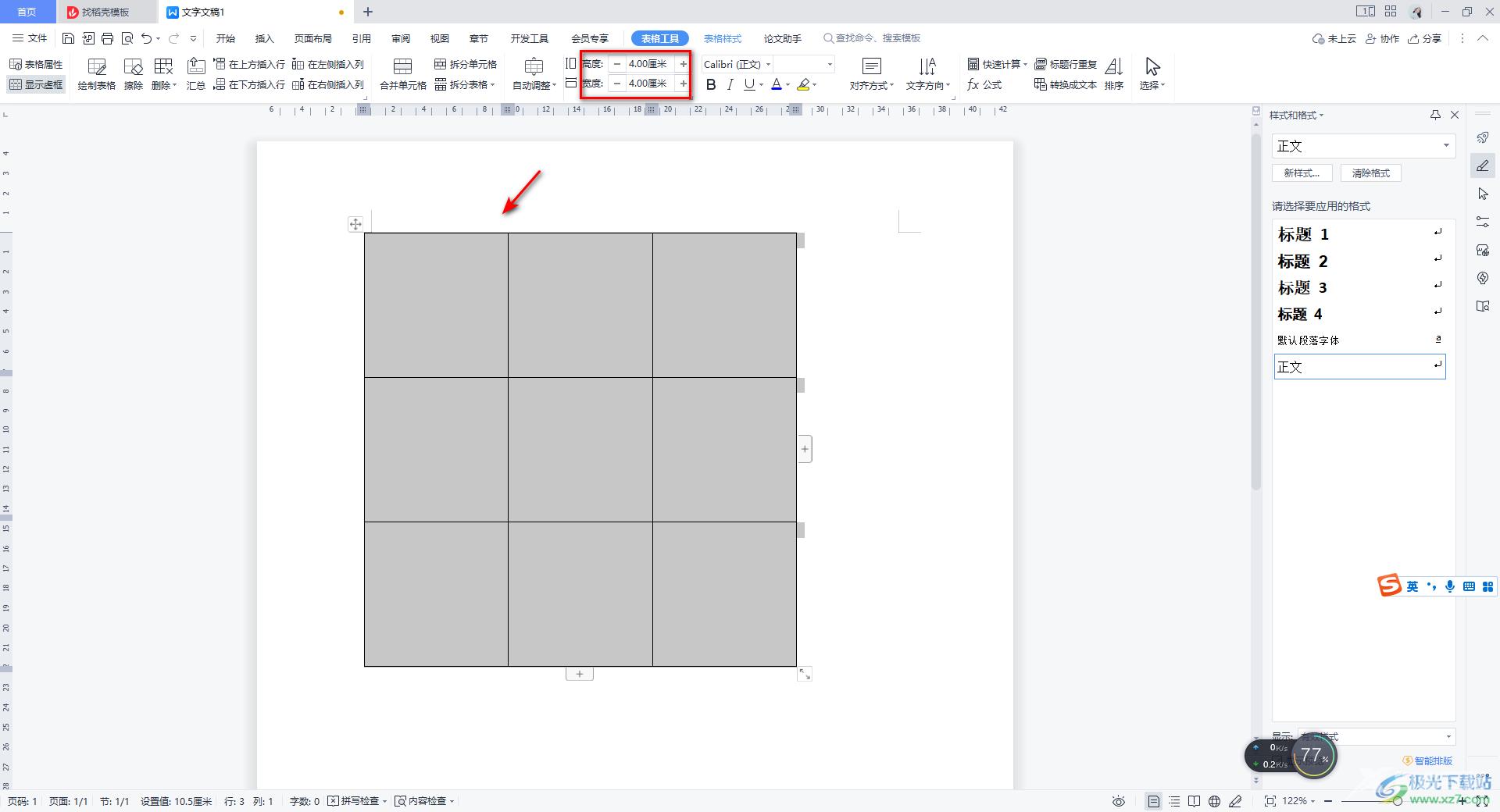The height and width of the screenshot is (812, 1500).
Task: Select the table Eraser tool (擦除)
Action: [134, 74]
